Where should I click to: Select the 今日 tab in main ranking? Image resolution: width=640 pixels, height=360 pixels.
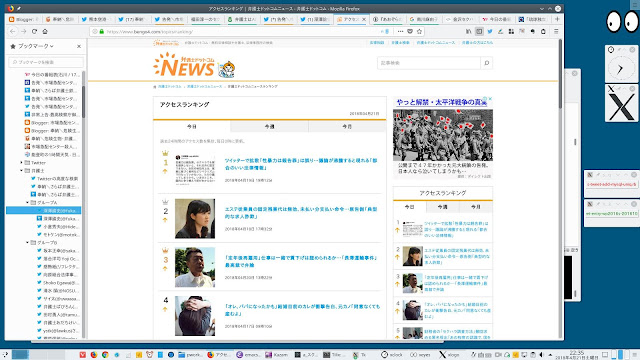pyautogui.click(x=192, y=127)
